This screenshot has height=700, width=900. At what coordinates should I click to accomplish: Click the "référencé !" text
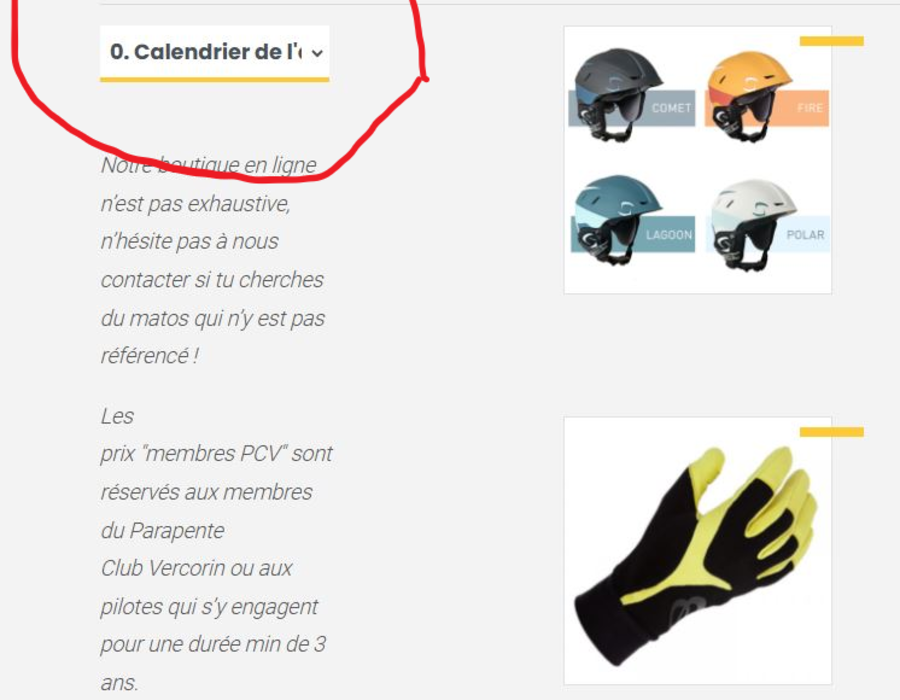(x=150, y=356)
